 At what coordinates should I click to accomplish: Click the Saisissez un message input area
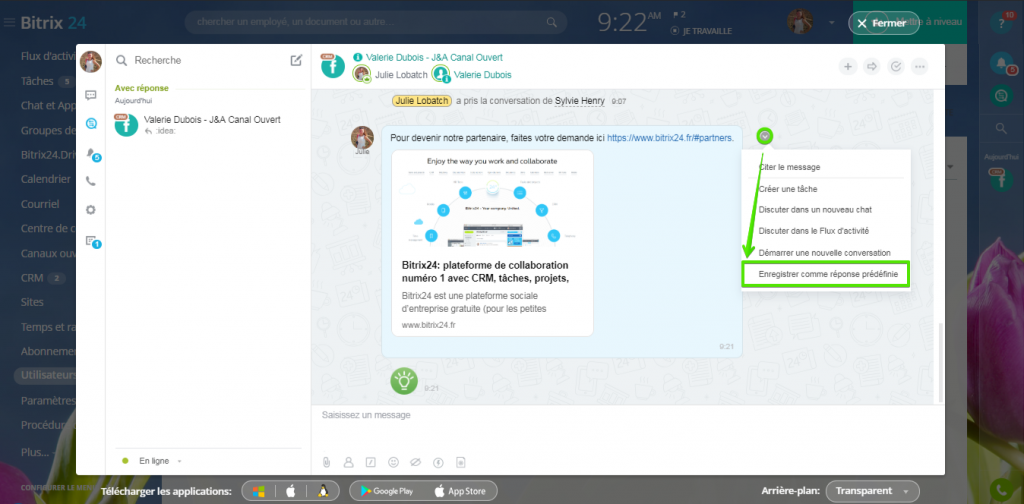pos(627,428)
